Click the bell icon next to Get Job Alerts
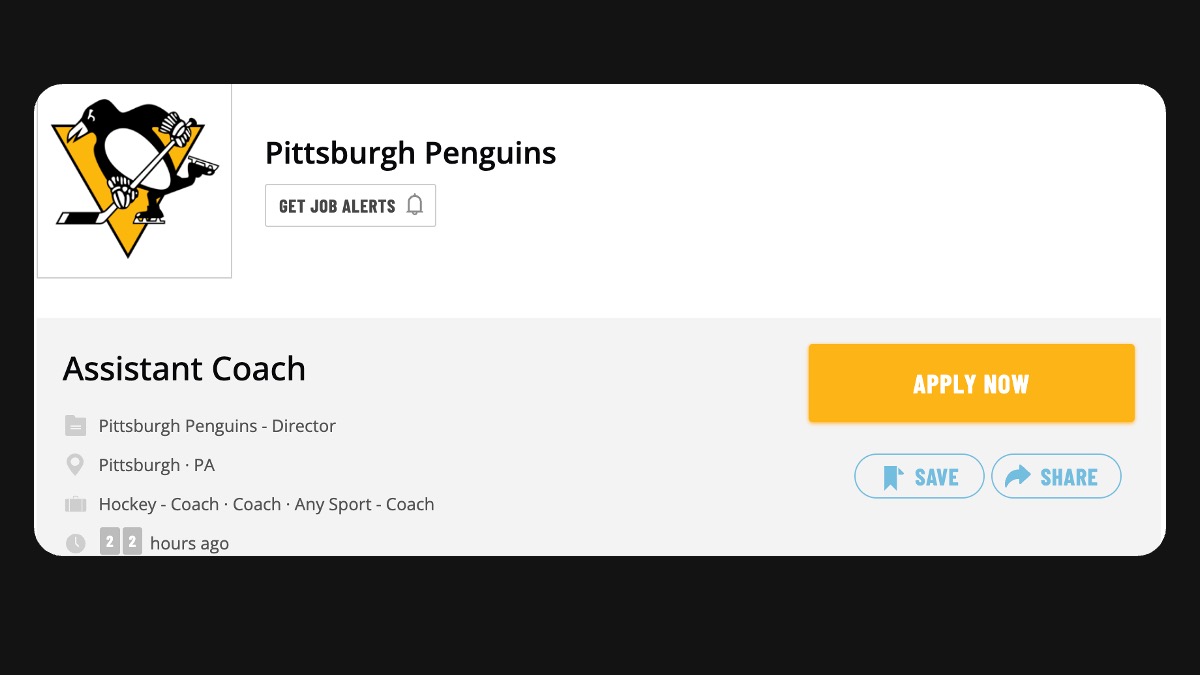 (417, 204)
